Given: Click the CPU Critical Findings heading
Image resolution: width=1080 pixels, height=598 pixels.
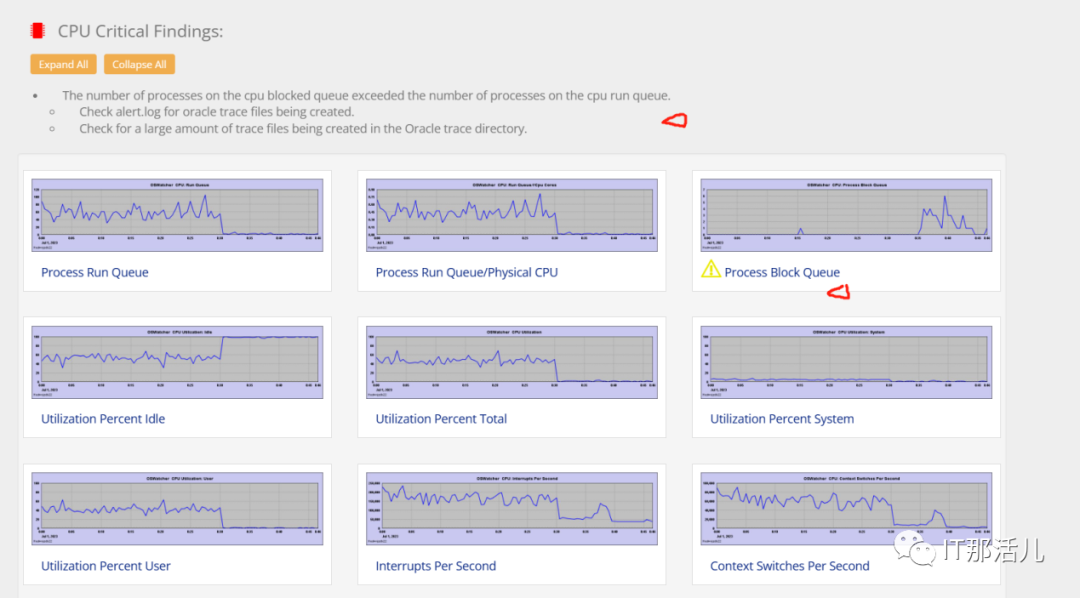Looking at the screenshot, I should click(x=140, y=31).
